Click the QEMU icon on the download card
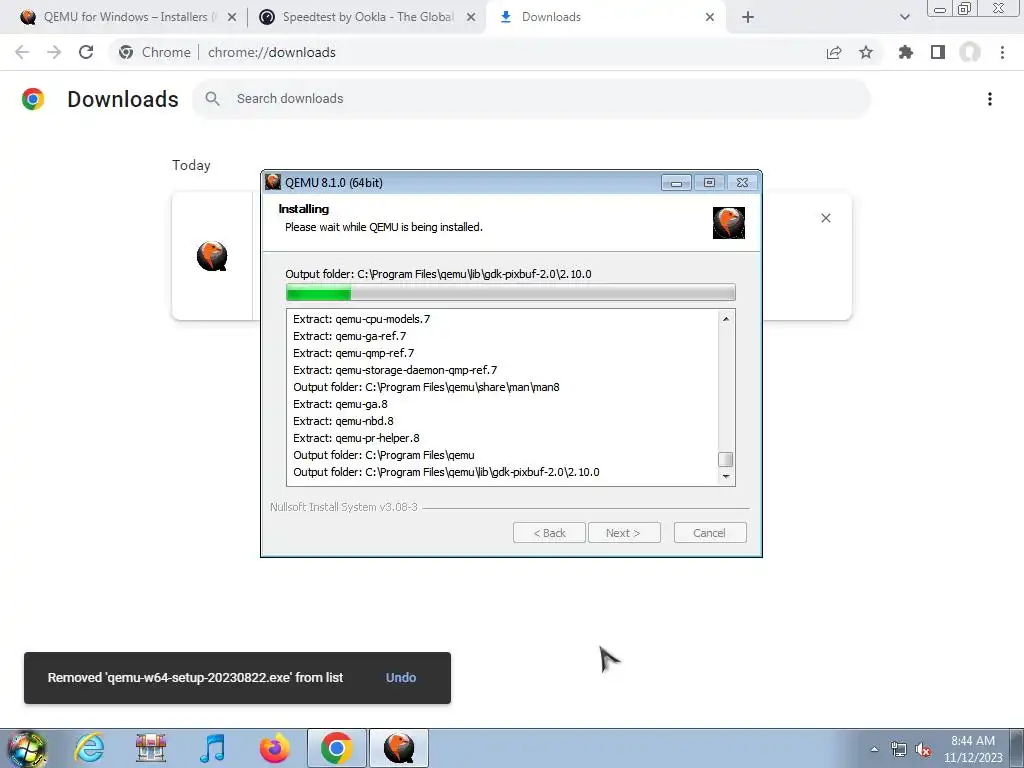 [212, 255]
